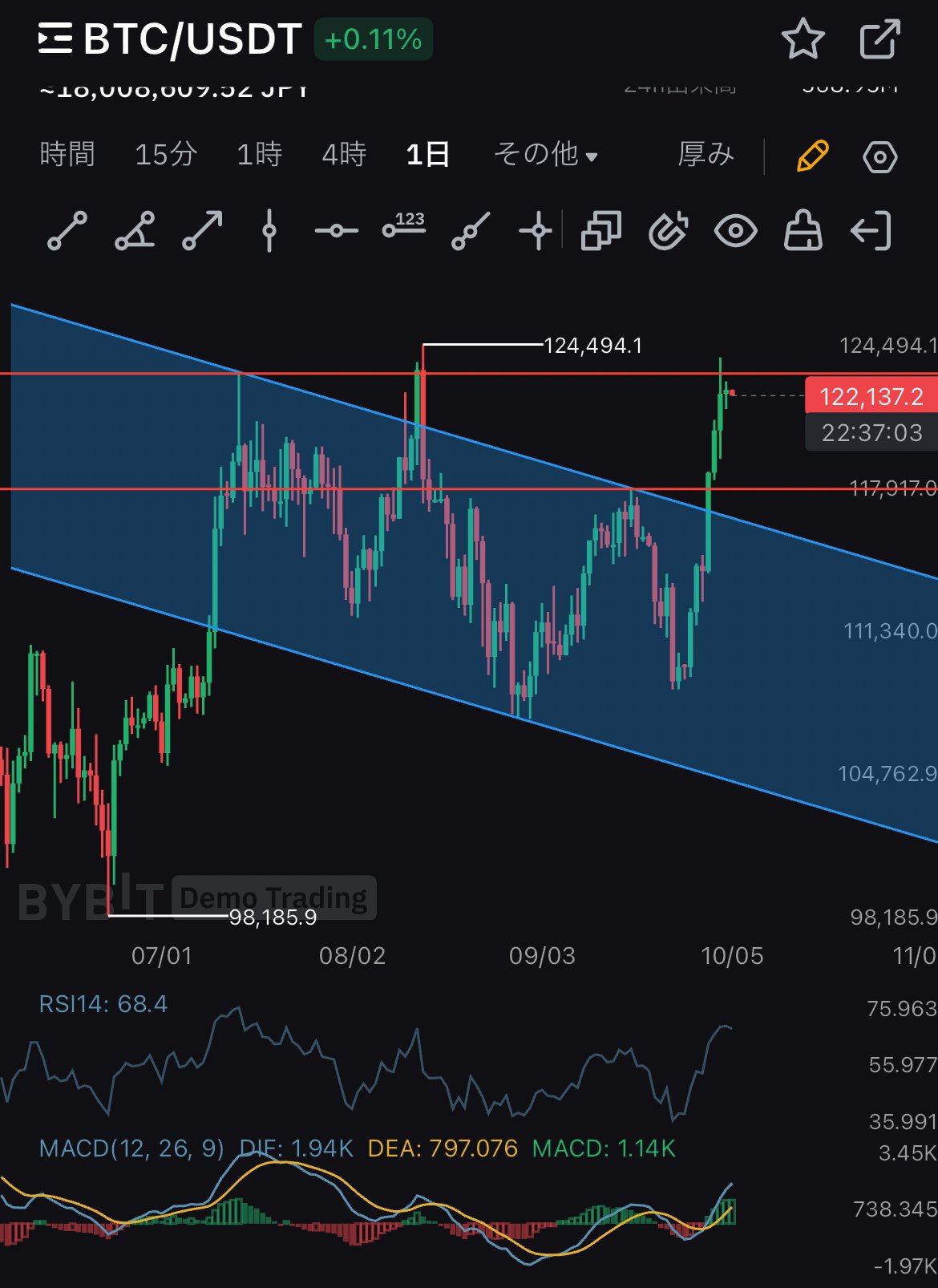Tap the copy/clone drawings icon
Image resolution: width=938 pixels, height=1288 pixels.
601,231
